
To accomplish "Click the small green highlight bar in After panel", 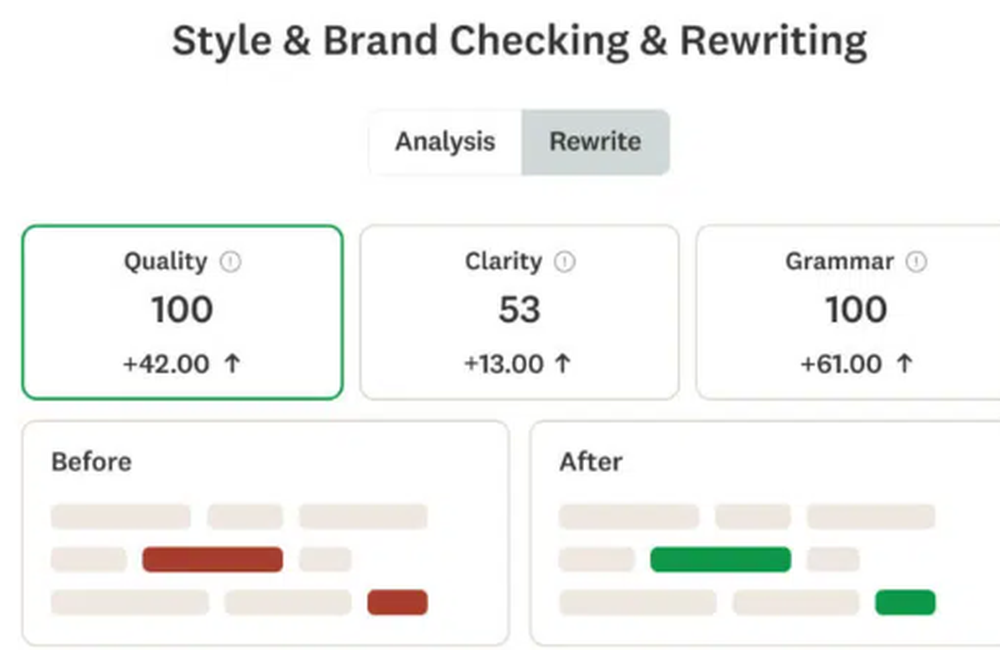I will tap(905, 602).
